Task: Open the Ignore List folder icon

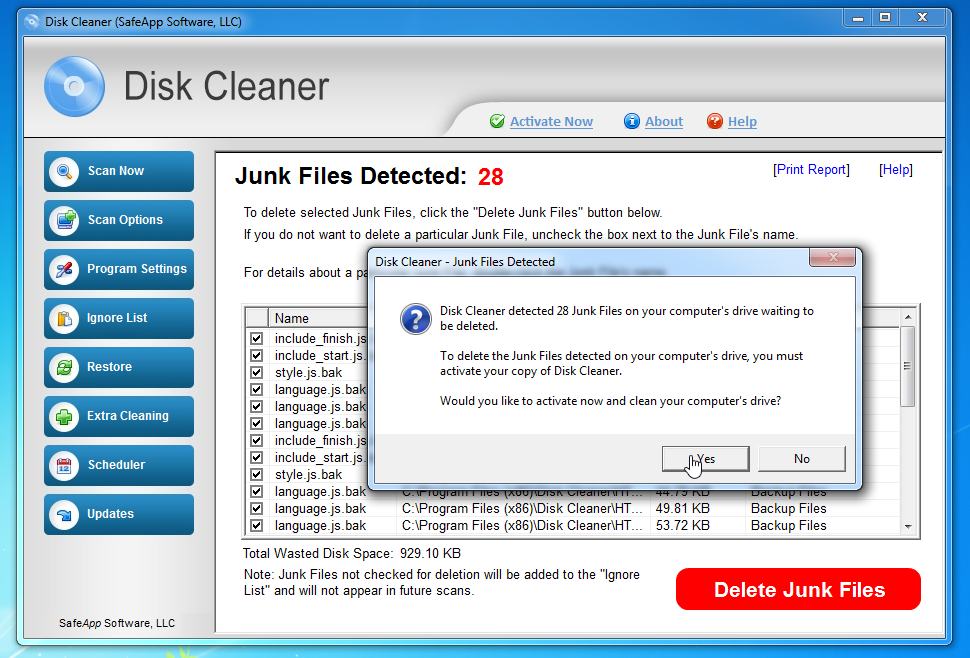Action: click(62, 318)
